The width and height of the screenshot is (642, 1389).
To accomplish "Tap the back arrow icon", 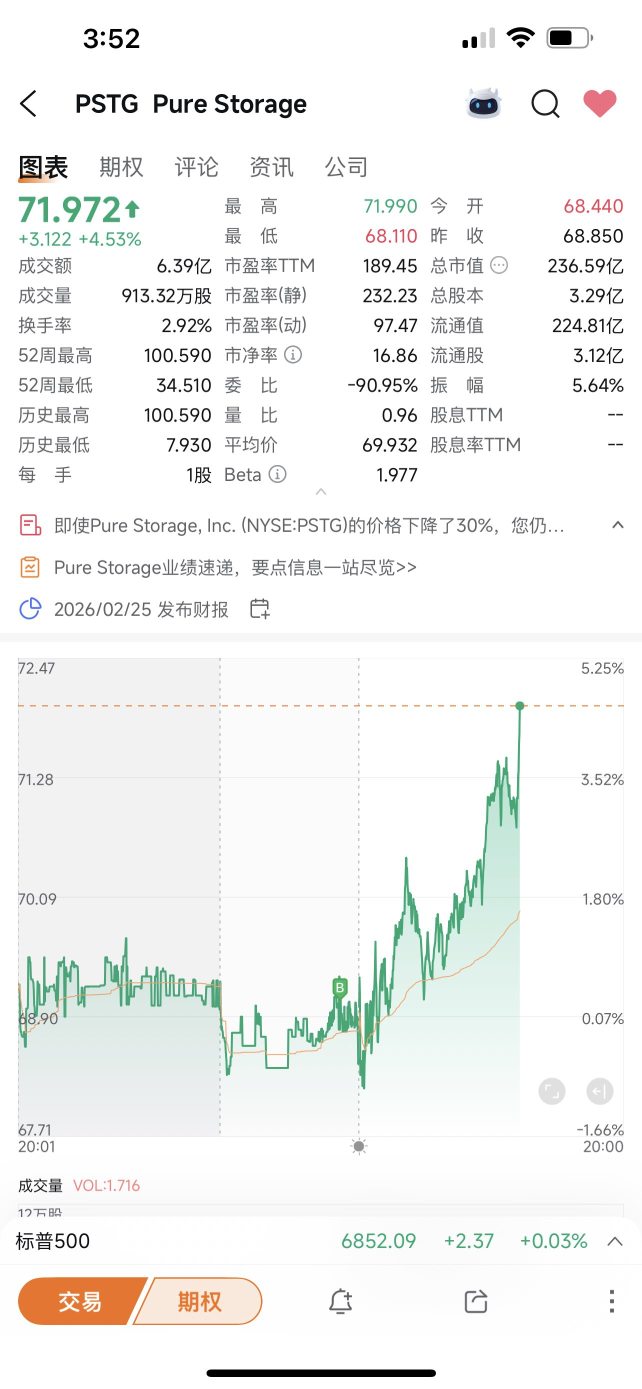I will click(28, 103).
